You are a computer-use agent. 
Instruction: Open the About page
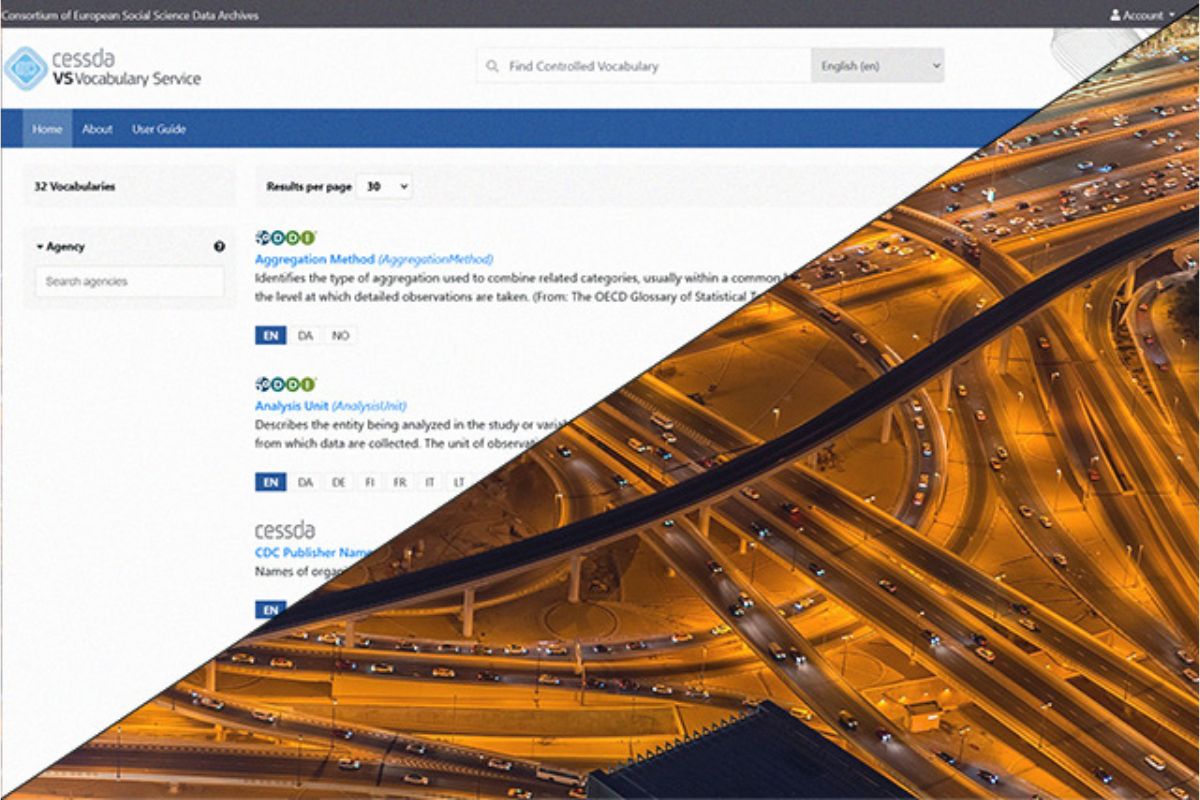pyautogui.click(x=97, y=129)
